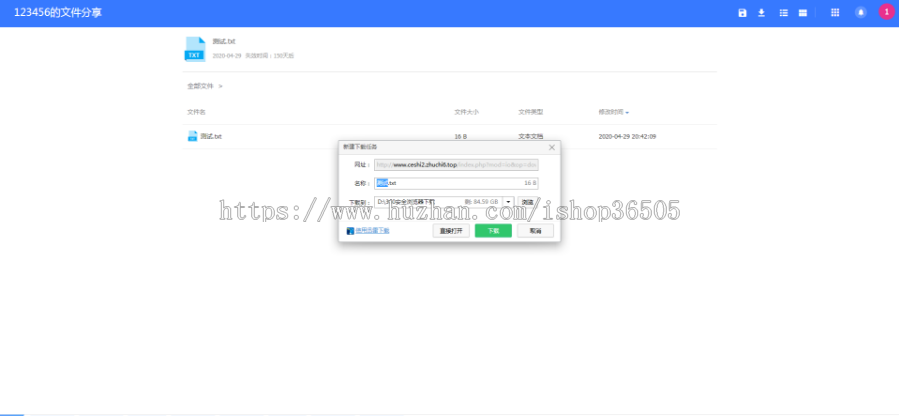
Task: Click the 测试.txt title beside TXT icon
Action: (x=224, y=41)
